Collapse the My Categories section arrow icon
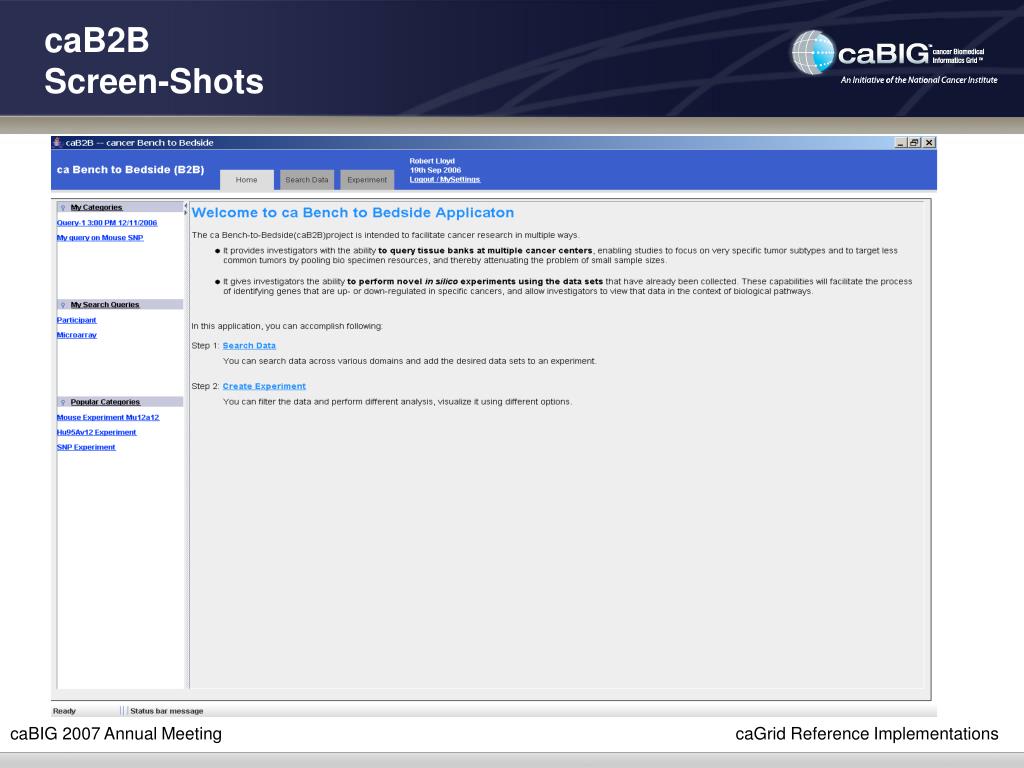The height and width of the screenshot is (768, 1024). (x=63, y=208)
